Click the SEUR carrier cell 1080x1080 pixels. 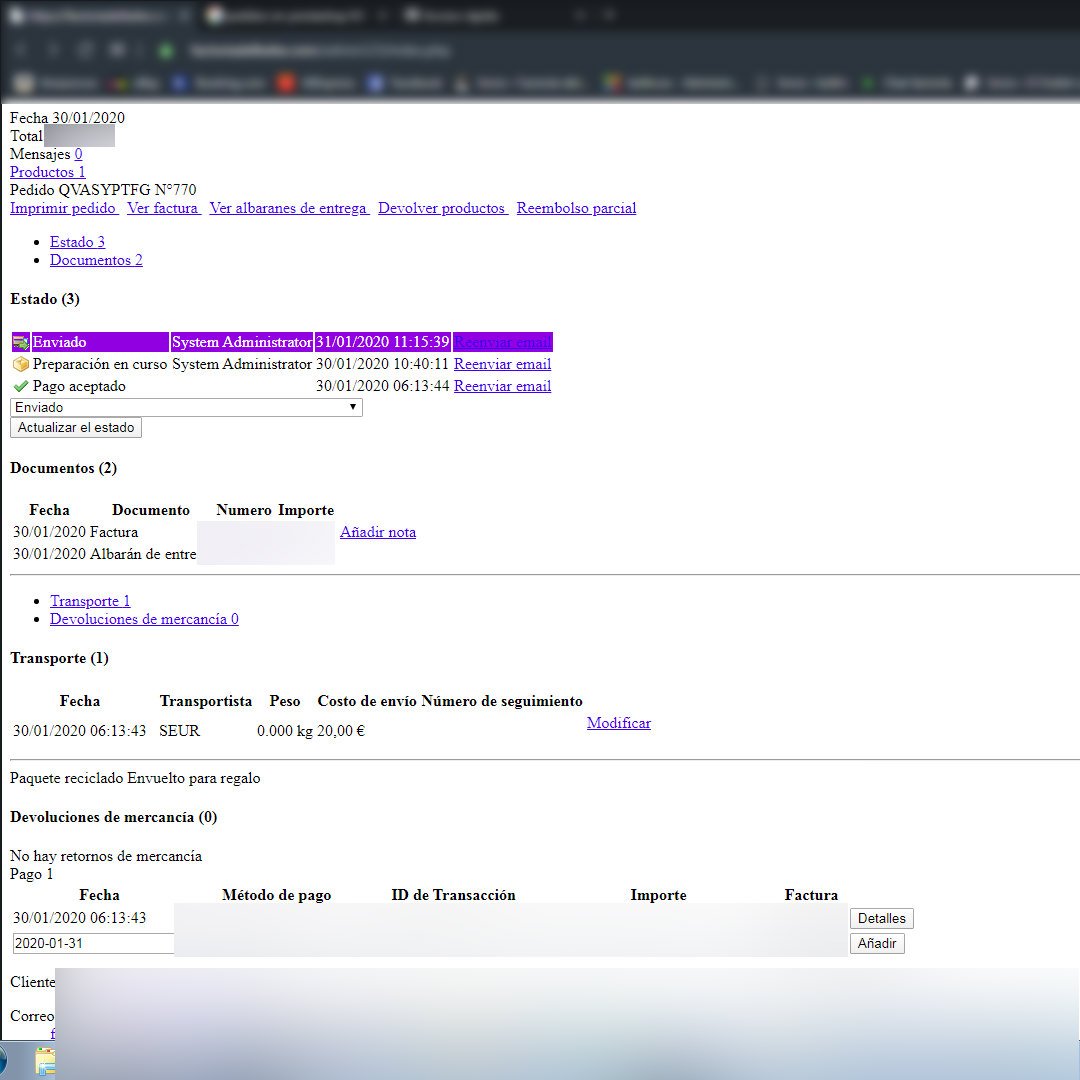coord(179,731)
